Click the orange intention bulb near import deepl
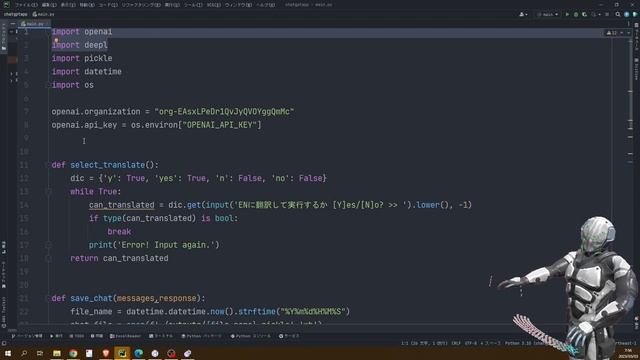Image resolution: width=640 pixels, height=360 pixels. pyautogui.click(x=56, y=40)
